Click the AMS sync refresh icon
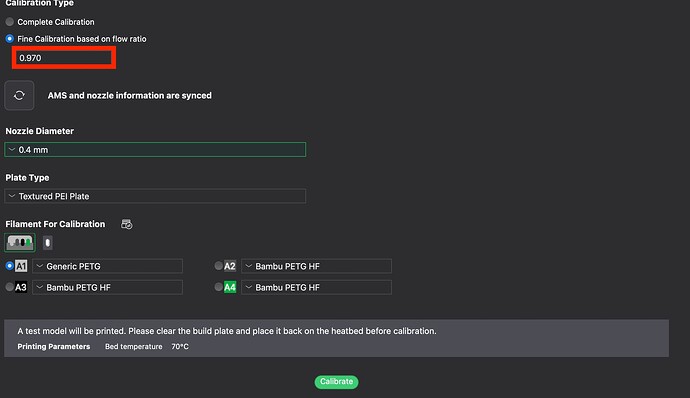The image size is (690, 398). pos(19,95)
